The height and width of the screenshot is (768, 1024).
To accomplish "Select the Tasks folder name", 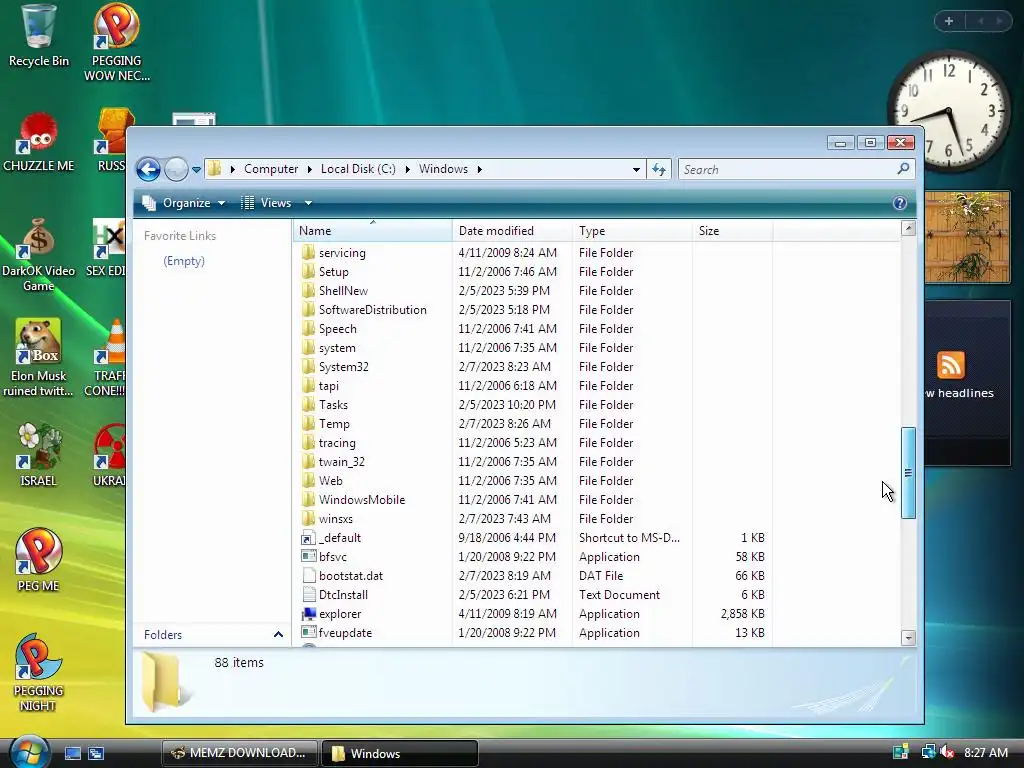I will click(333, 405).
